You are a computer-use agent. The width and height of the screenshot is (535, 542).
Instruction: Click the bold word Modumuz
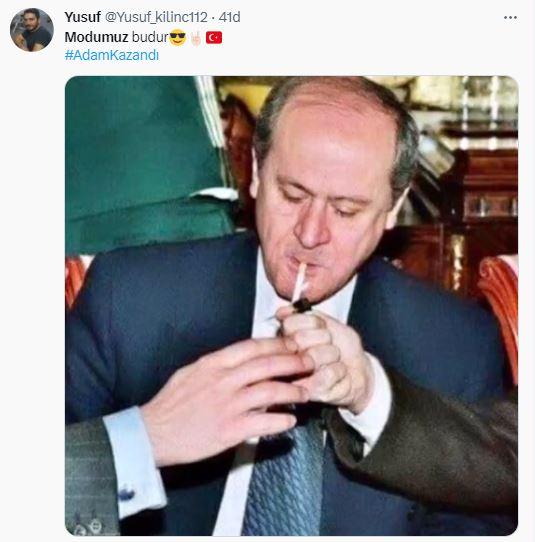[96, 37]
